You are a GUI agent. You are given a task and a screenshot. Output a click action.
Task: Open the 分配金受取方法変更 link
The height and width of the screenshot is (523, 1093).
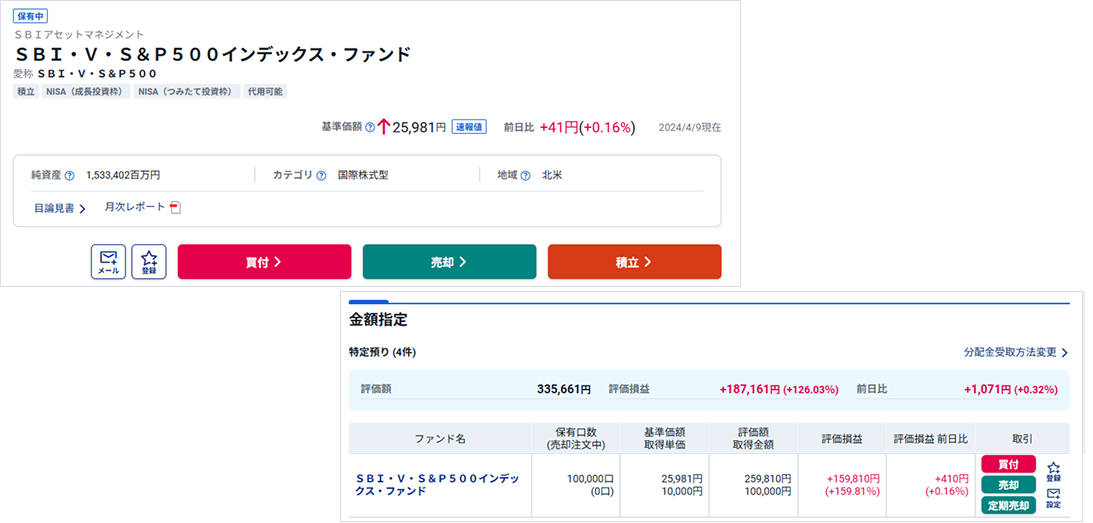tap(1016, 353)
